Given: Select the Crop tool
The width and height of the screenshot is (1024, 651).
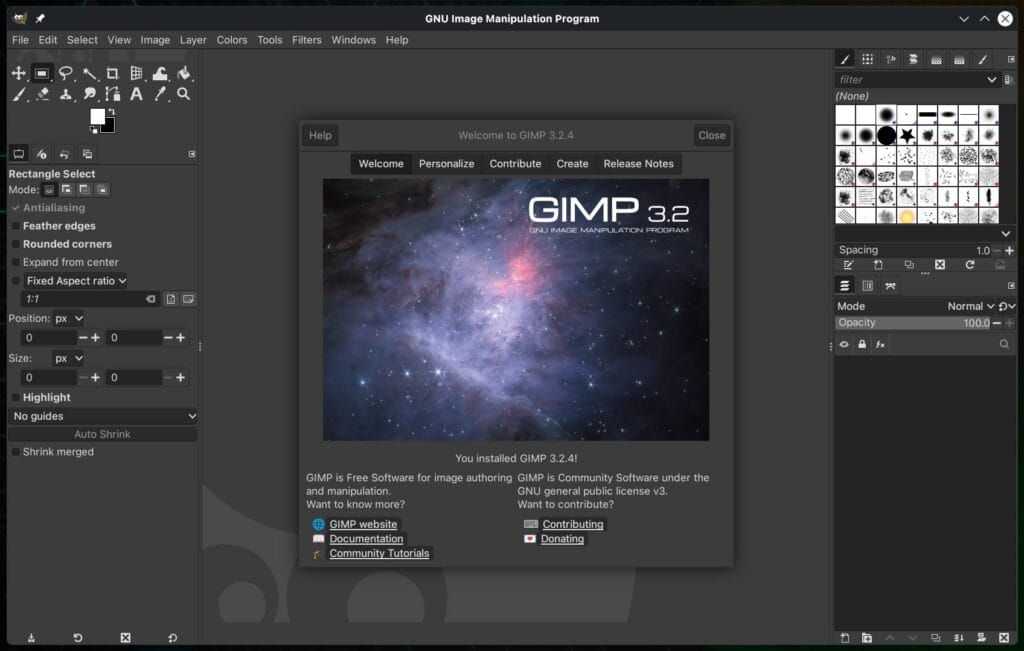Looking at the screenshot, I should [x=113, y=73].
